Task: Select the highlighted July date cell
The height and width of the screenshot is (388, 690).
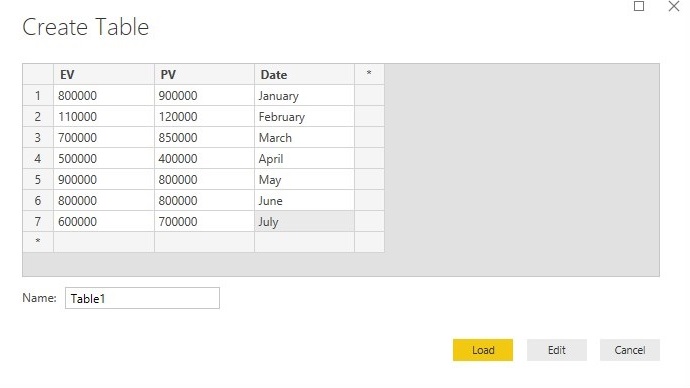Action: coord(305,221)
